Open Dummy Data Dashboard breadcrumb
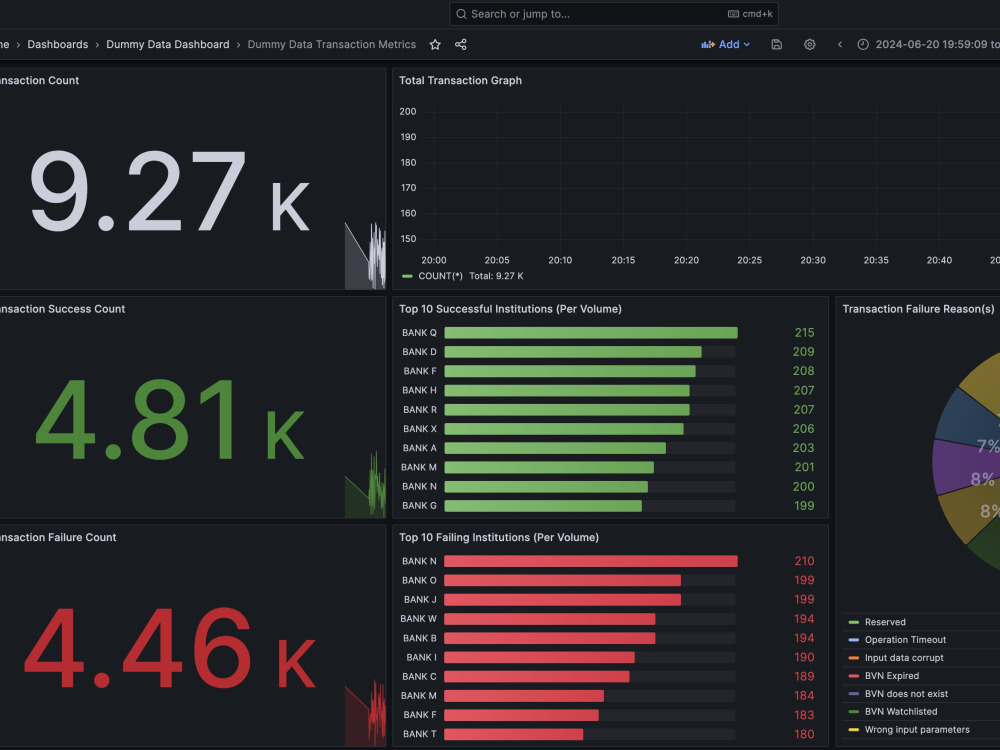This screenshot has width=1000, height=750. 168,45
